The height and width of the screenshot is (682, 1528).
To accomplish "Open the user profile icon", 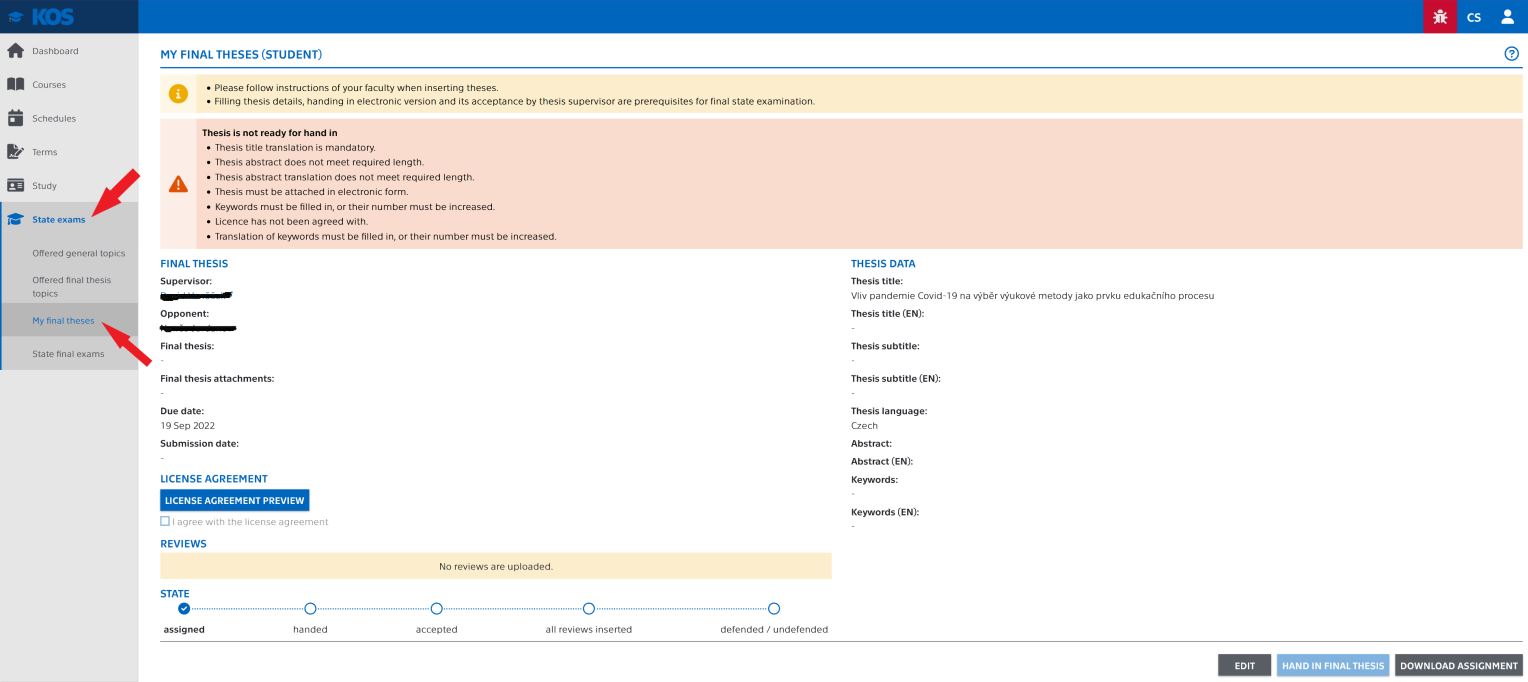I will point(1507,17).
